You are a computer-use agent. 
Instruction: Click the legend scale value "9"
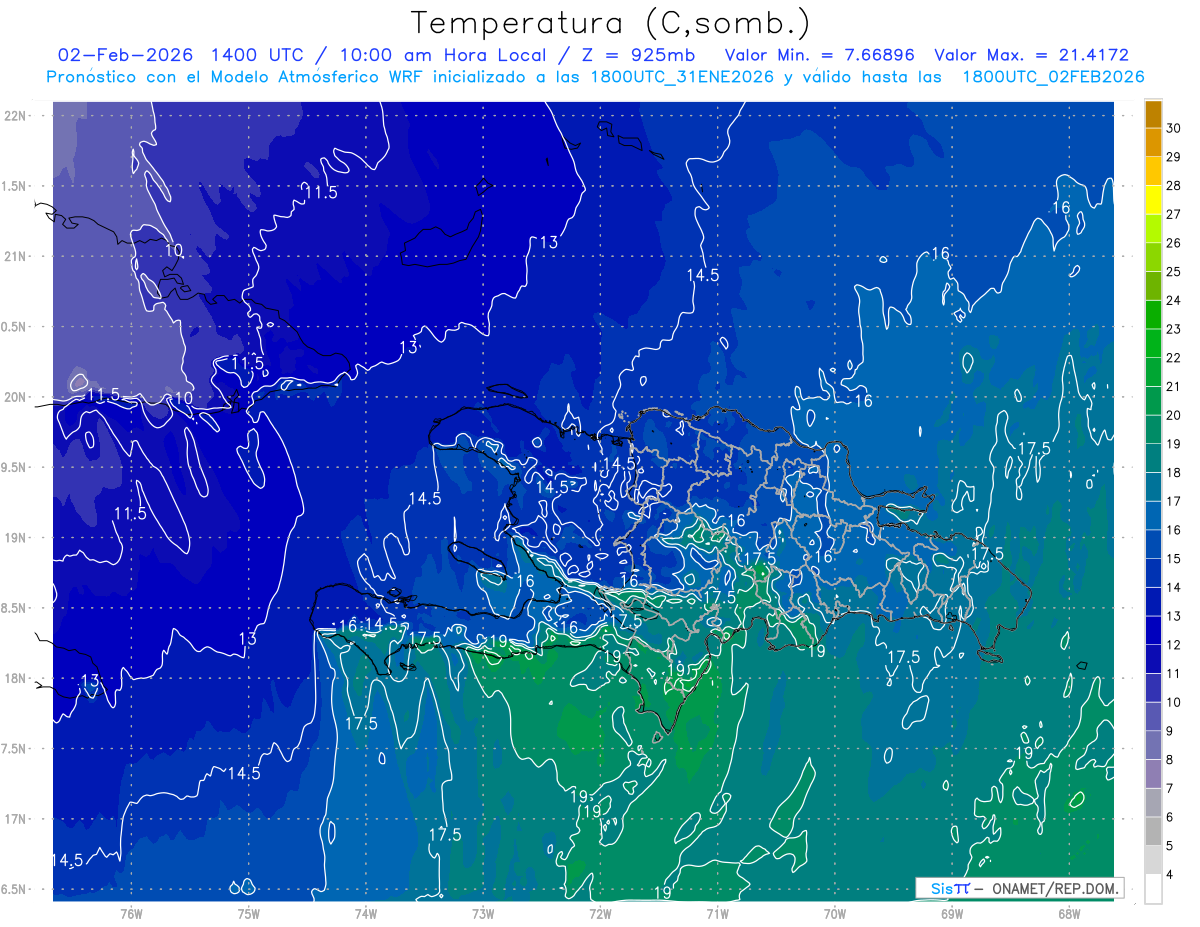tap(1170, 731)
